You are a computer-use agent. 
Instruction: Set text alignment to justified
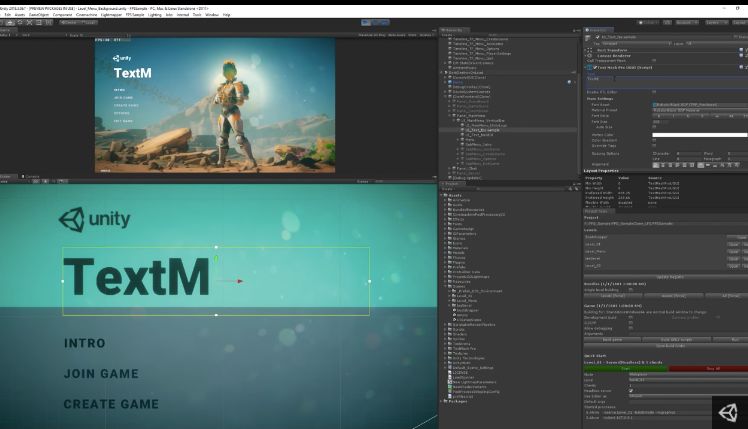coord(677,165)
